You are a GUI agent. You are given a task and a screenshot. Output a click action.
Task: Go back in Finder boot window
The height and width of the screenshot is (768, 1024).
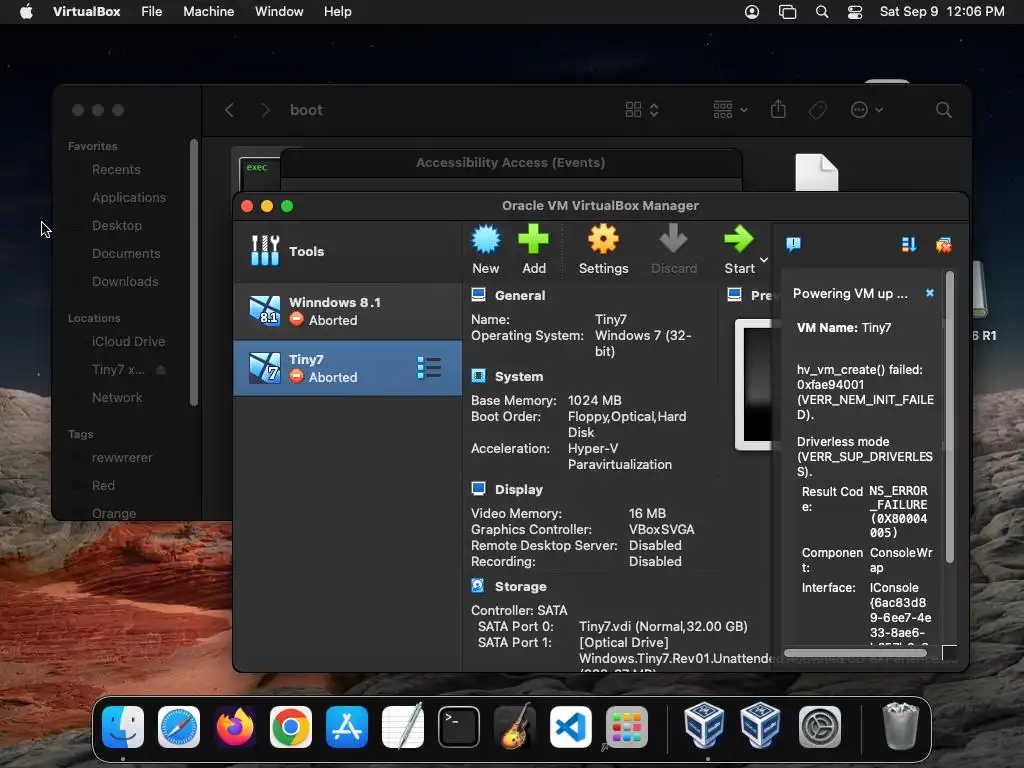[x=229, y=110]
